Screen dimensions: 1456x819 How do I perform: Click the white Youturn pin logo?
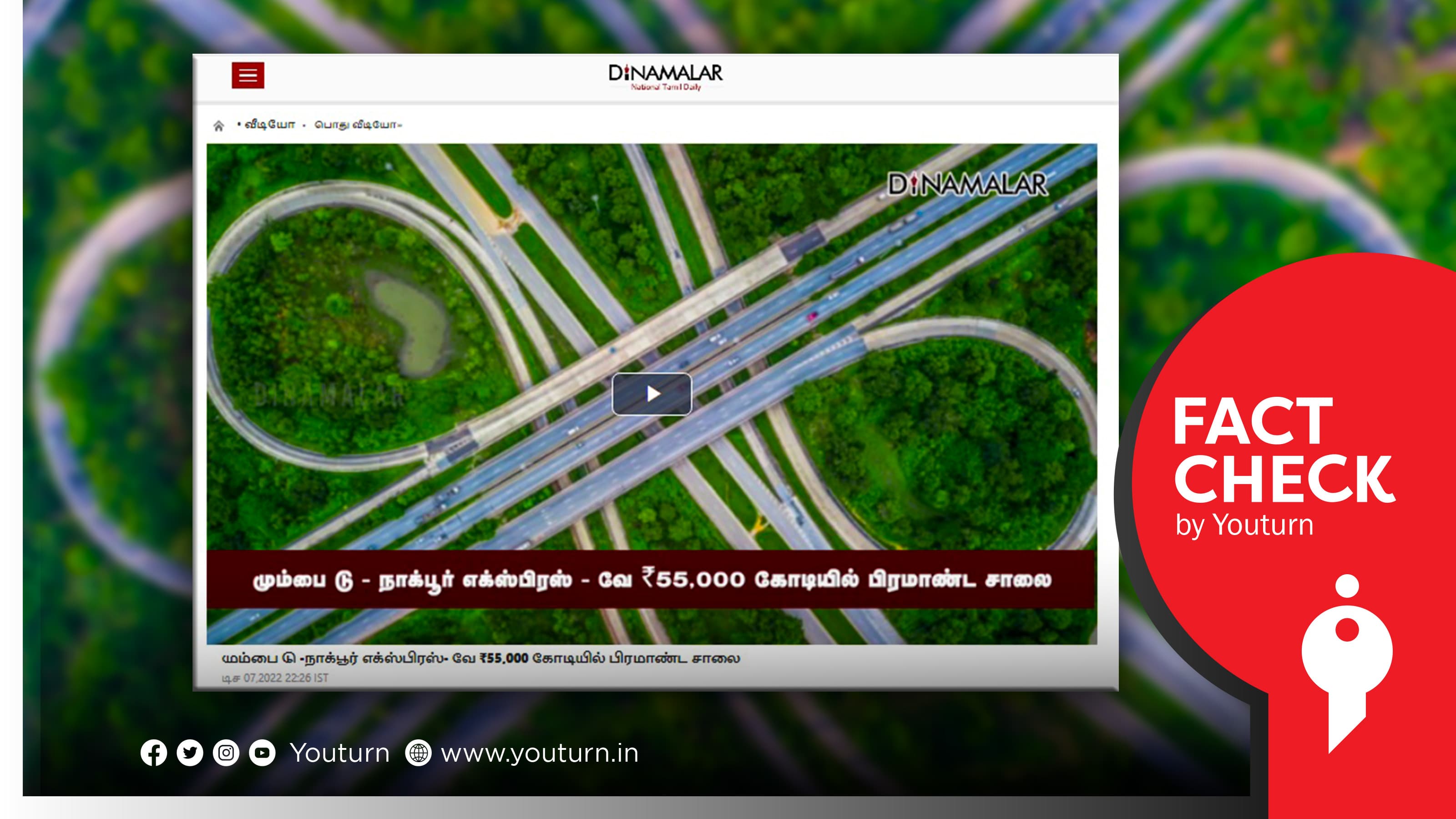[x=1347, y=663]
